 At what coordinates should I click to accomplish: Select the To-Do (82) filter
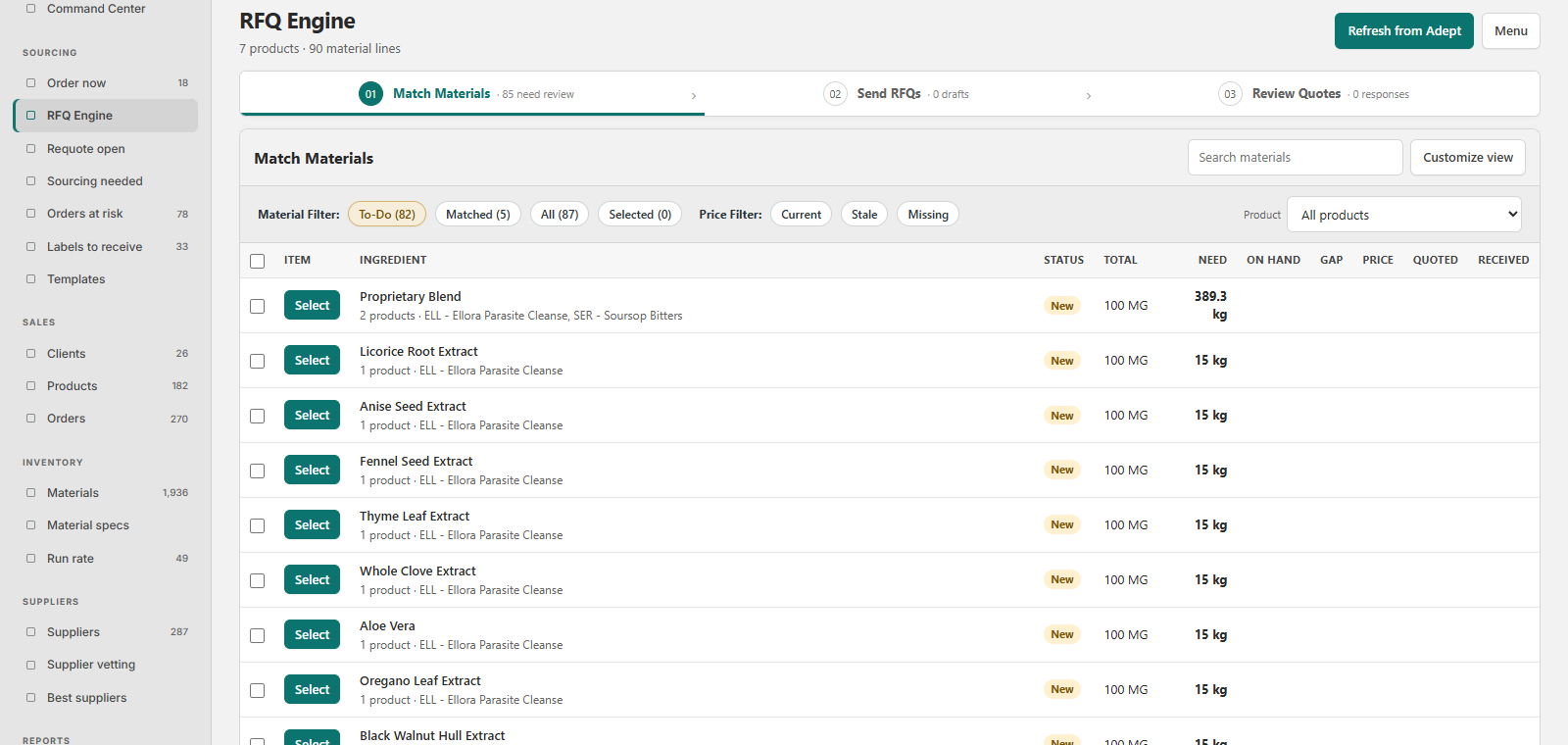tap(387, 215)
